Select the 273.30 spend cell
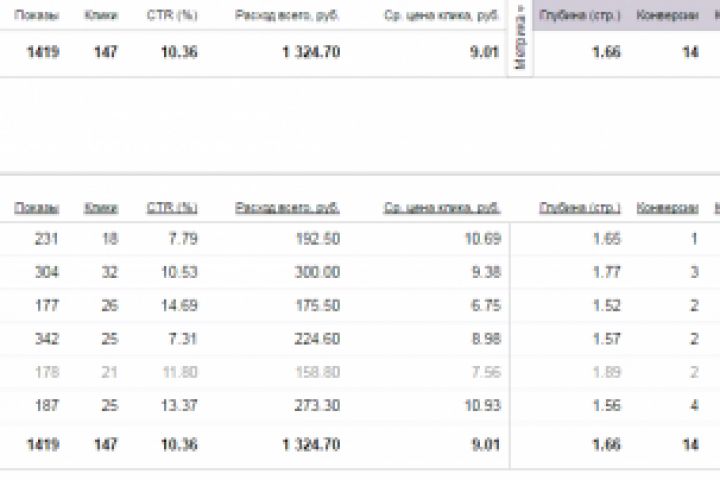This screenshot has height=480, width=720. point(316,405)
